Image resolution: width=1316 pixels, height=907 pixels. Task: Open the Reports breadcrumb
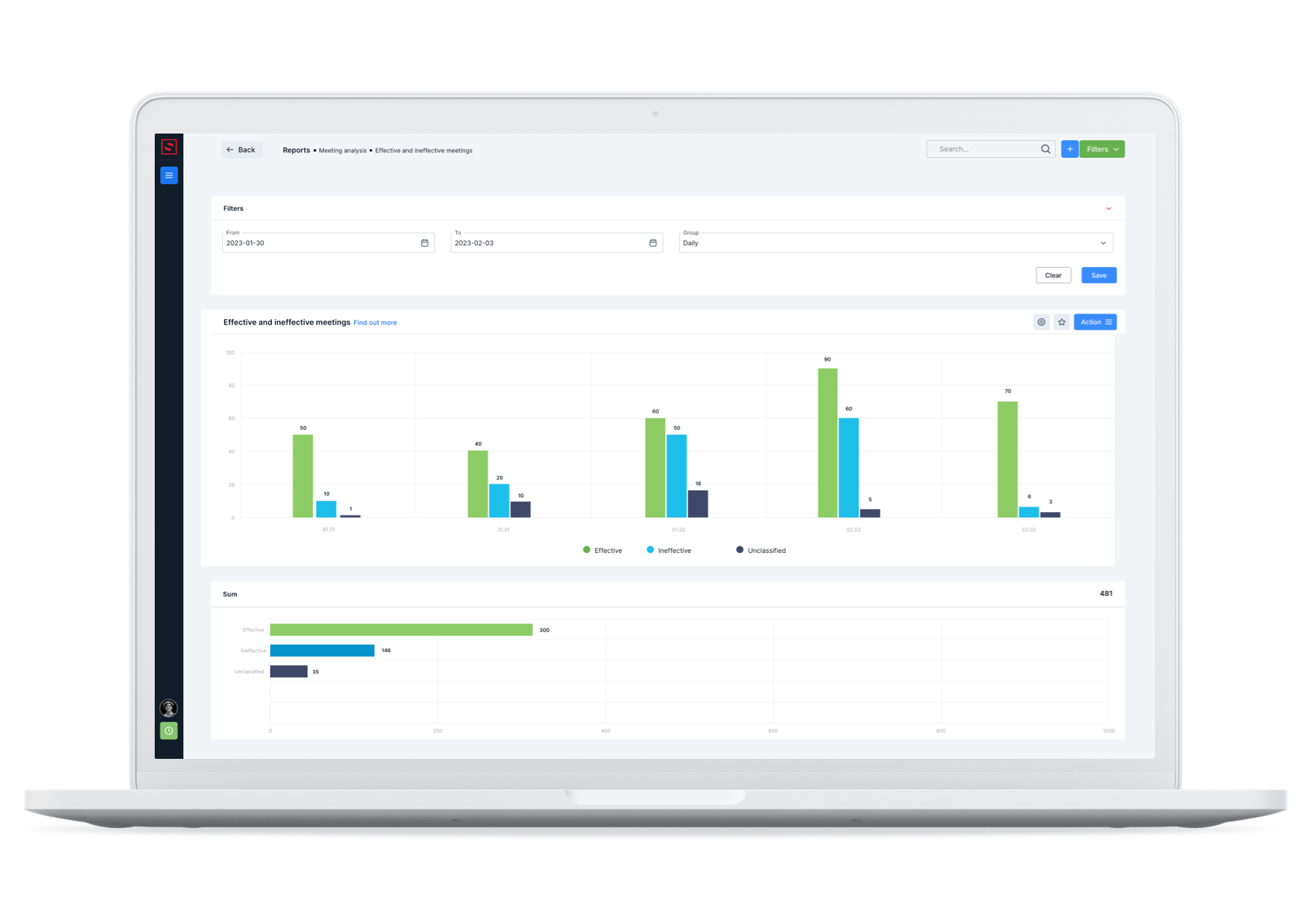point(296,151)
